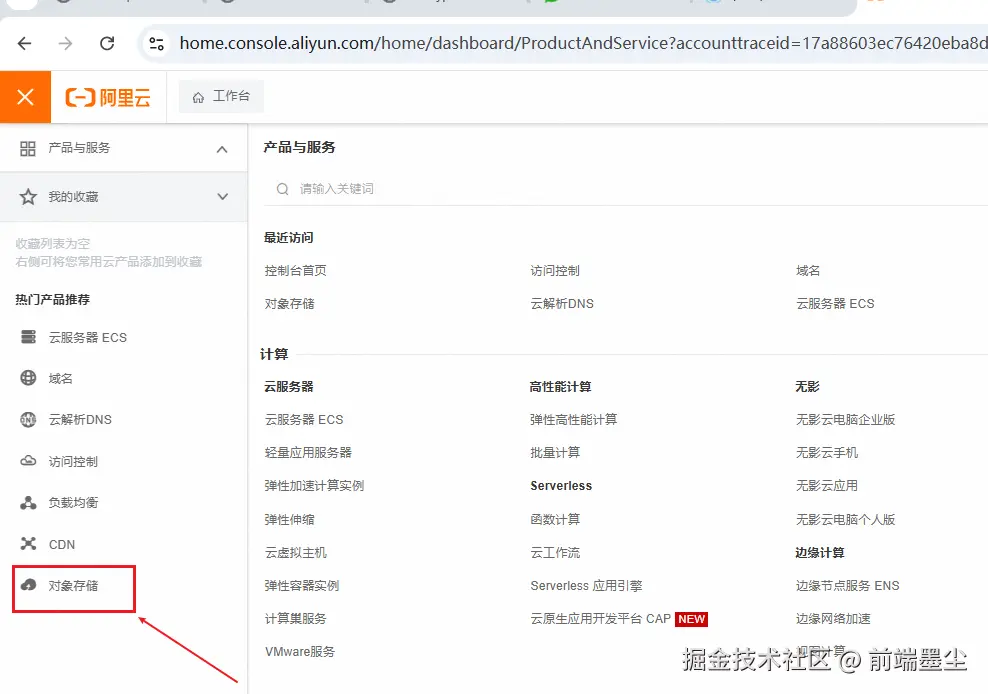Click the 我的收藏 star icon
The image size is (988, 694).
point(28,197)
